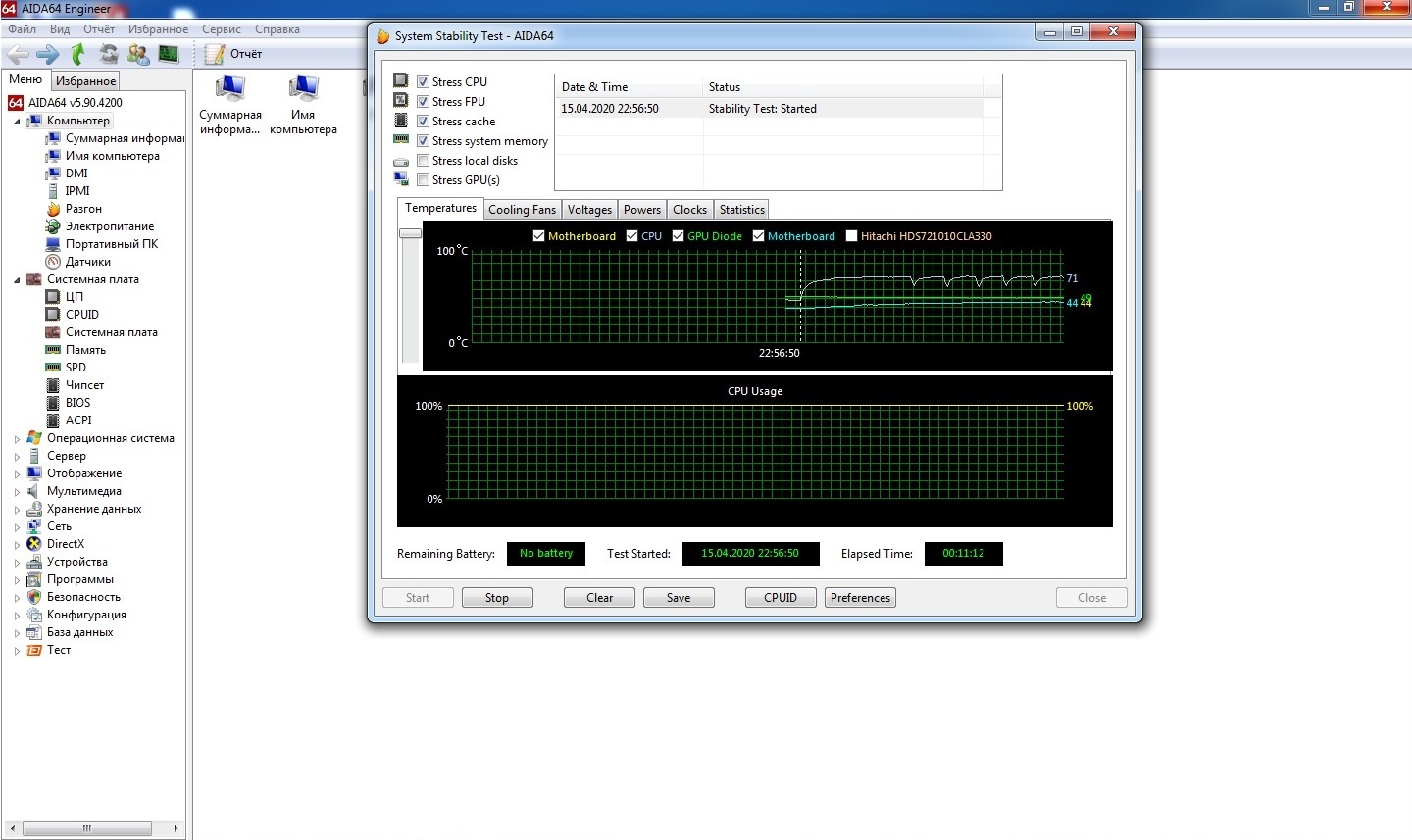Image resolution: width=1412 pixels, height=840 pixels.
Task: Enable the Stress GPU(s) checkbox
Action: click(424, 180)
